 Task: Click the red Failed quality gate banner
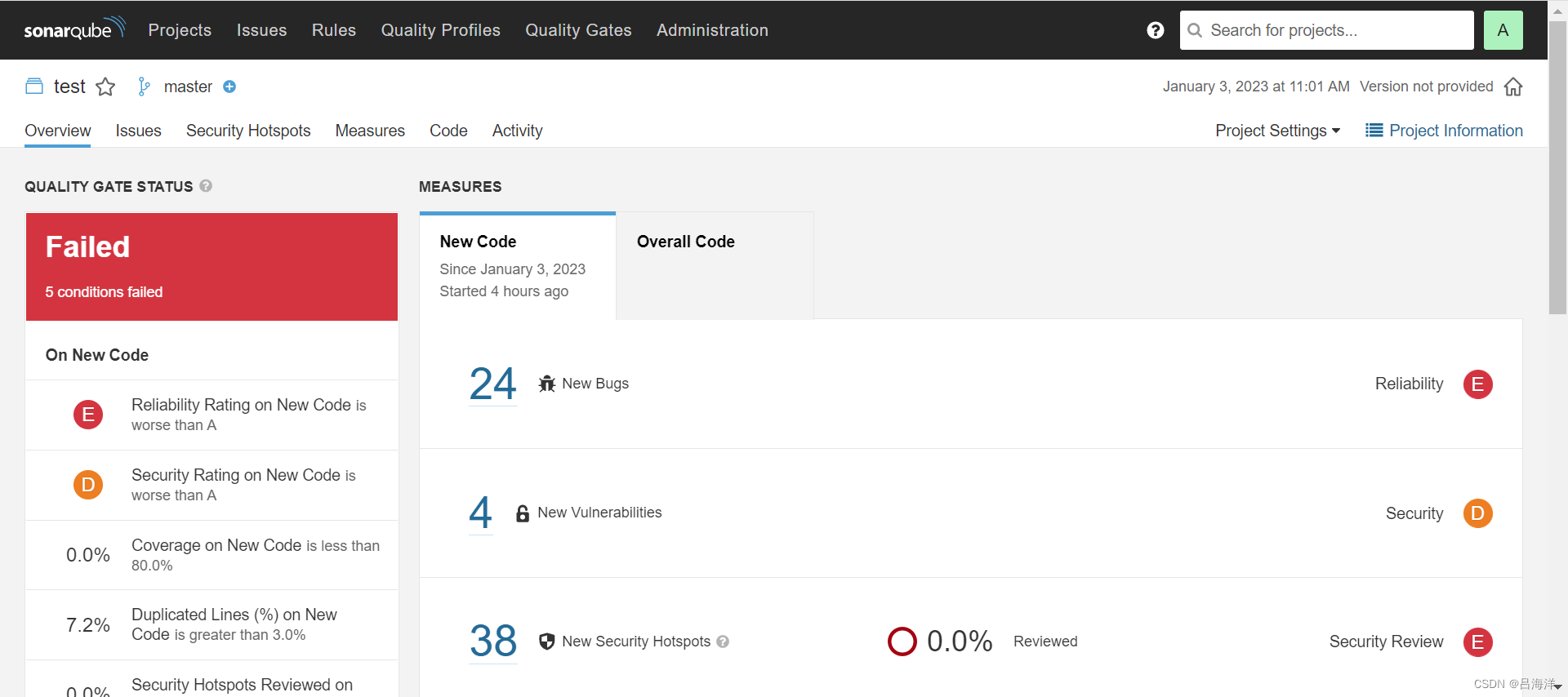point(212,267)
